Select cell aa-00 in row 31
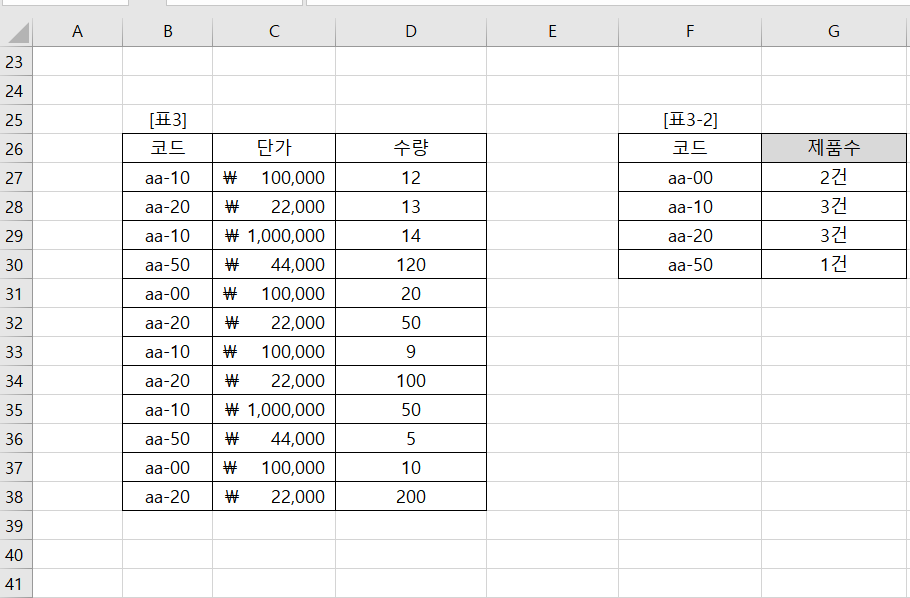910x598 pixels. point(168,294)
